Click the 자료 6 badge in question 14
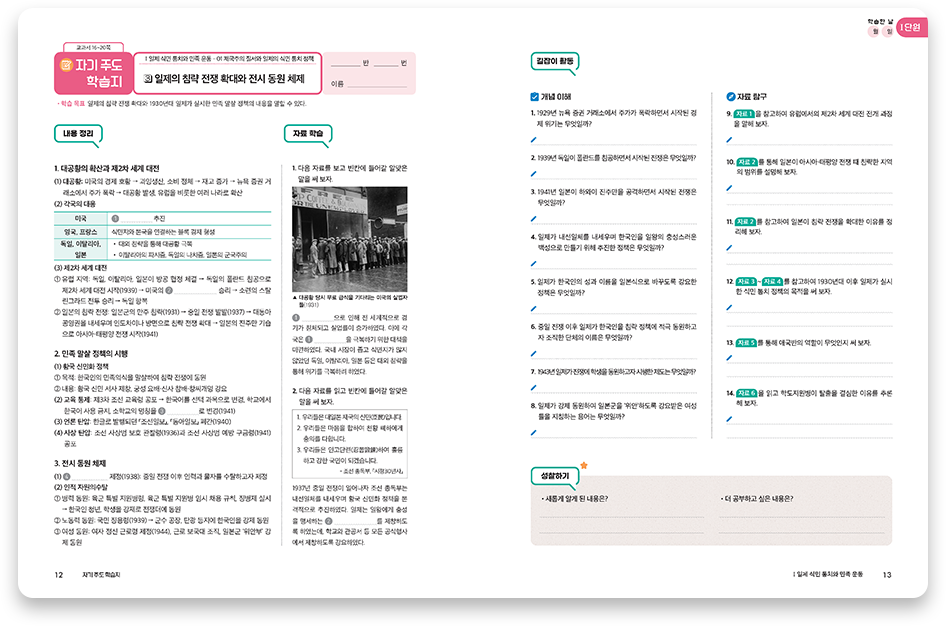This screenshot has width=946, height=626. 746,393
